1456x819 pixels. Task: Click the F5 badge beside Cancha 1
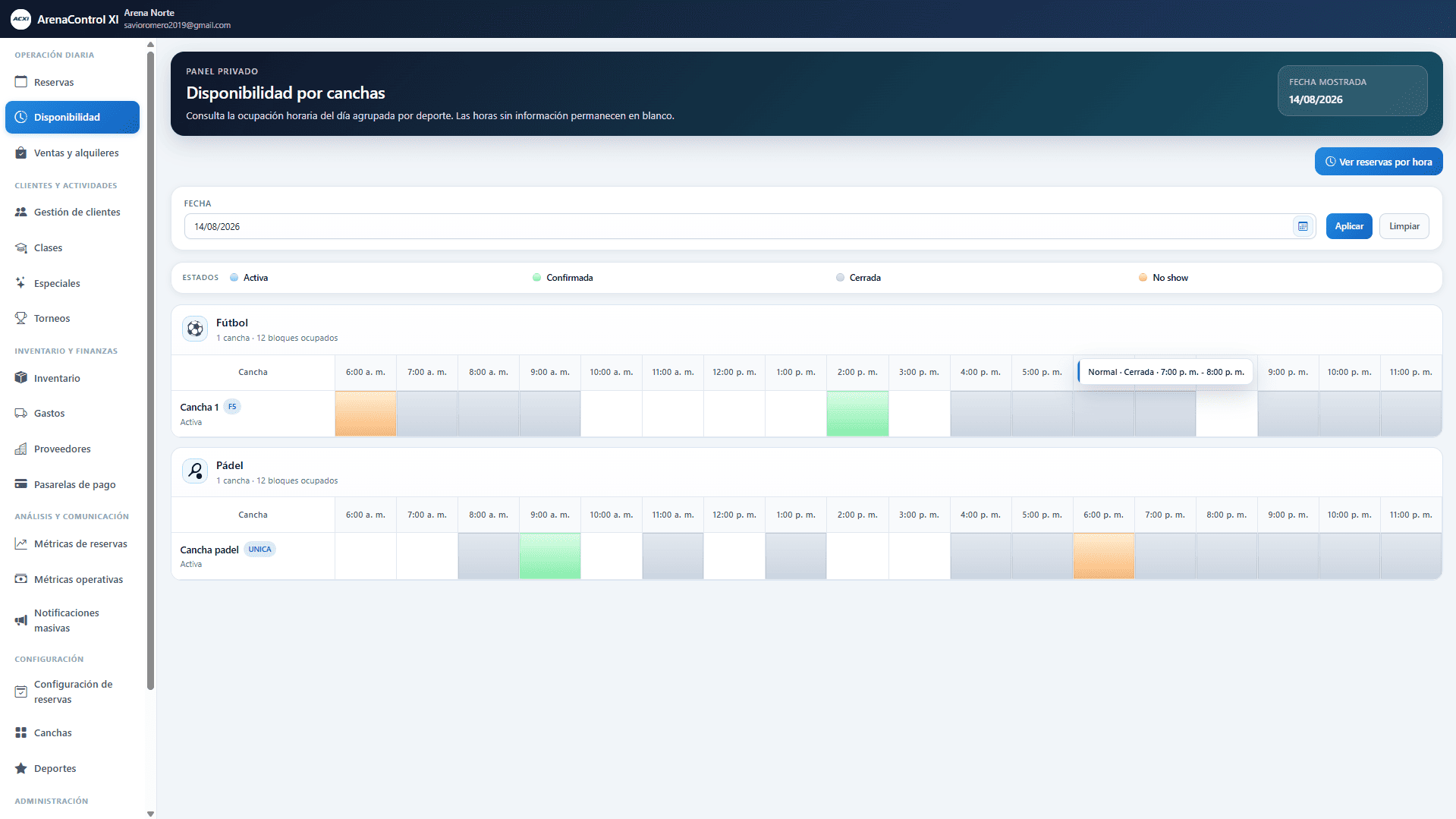pyautogui.click(x=232, y=407)
